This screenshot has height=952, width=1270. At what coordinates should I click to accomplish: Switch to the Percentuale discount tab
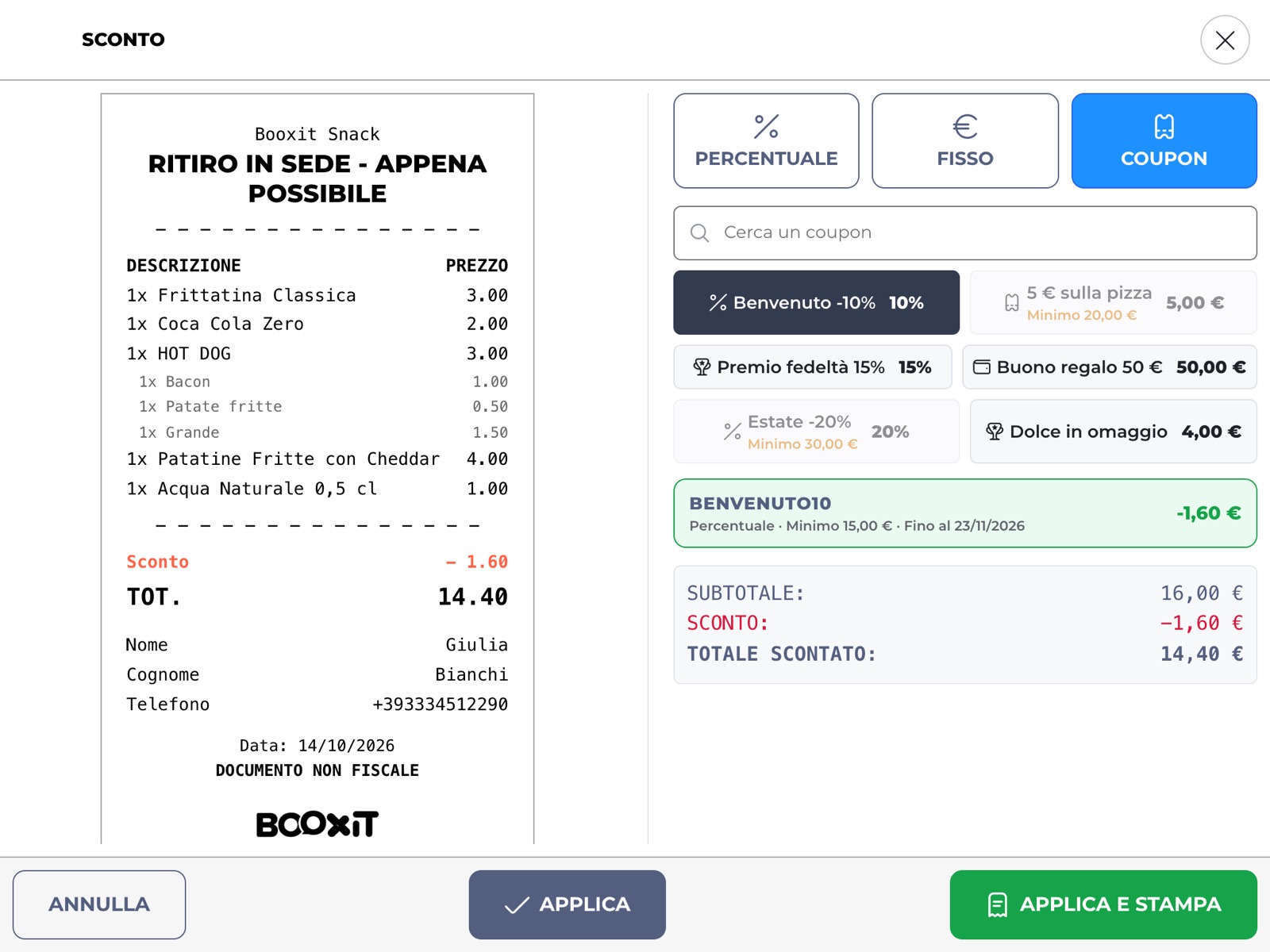[766, 140]
